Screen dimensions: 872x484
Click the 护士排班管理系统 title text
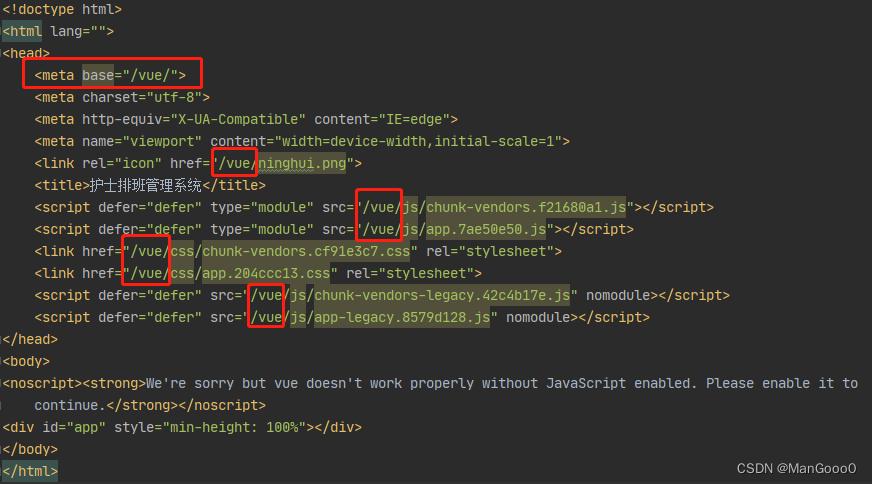tap(145, 185)
